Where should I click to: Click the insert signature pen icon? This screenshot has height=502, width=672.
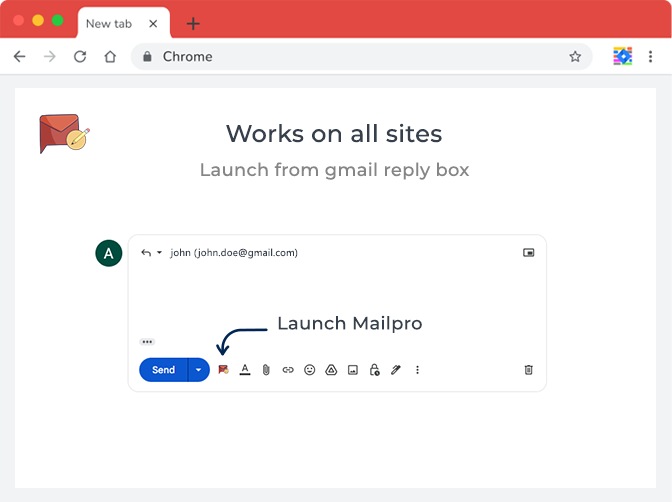pos(396,370)
